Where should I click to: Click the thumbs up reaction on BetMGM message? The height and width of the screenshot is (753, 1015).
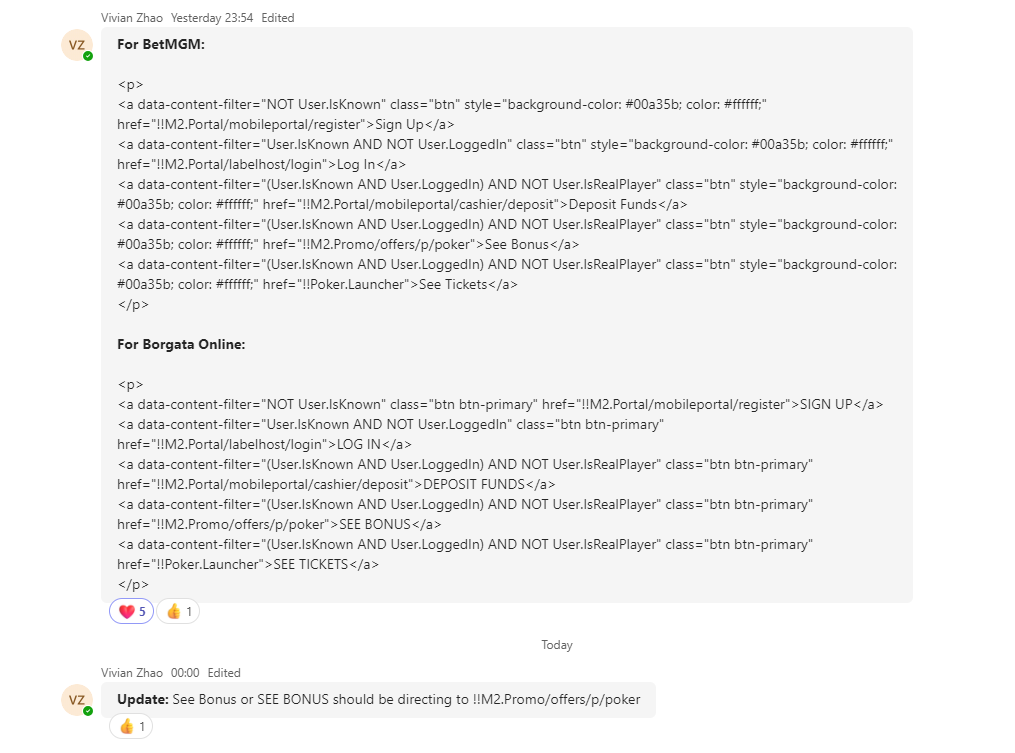coord(178,611)
